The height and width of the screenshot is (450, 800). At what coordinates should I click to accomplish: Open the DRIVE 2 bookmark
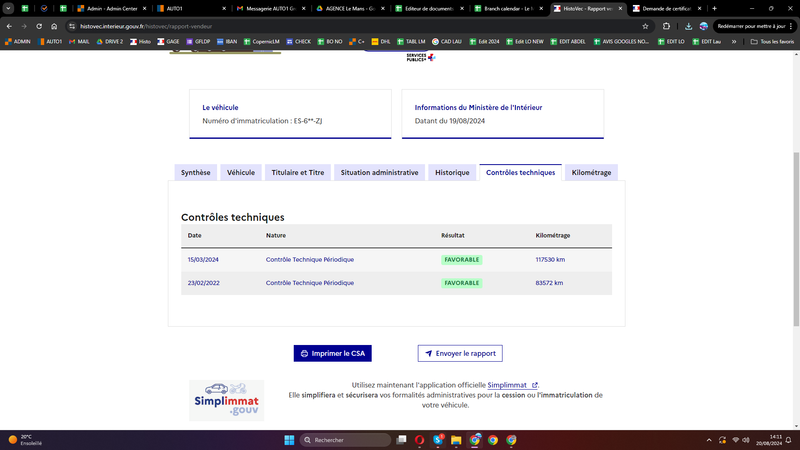coord(110,42)
